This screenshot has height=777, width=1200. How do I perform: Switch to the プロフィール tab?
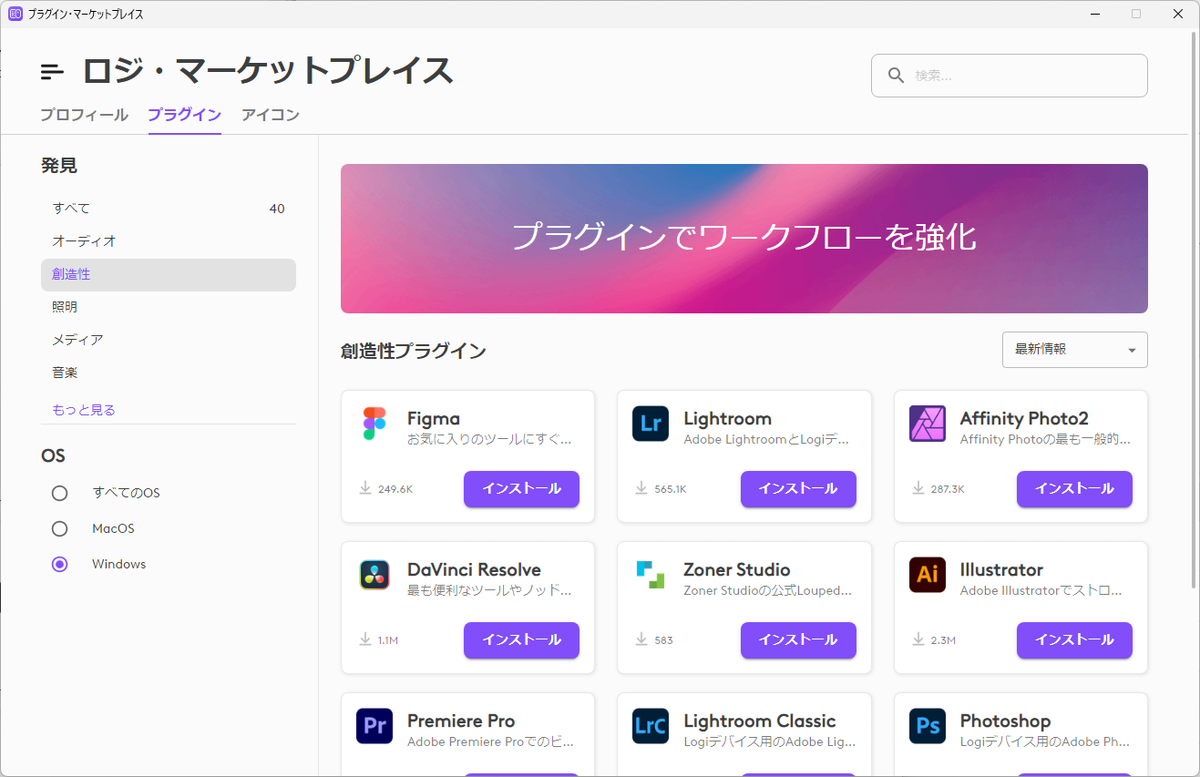(x=84, y=115)
